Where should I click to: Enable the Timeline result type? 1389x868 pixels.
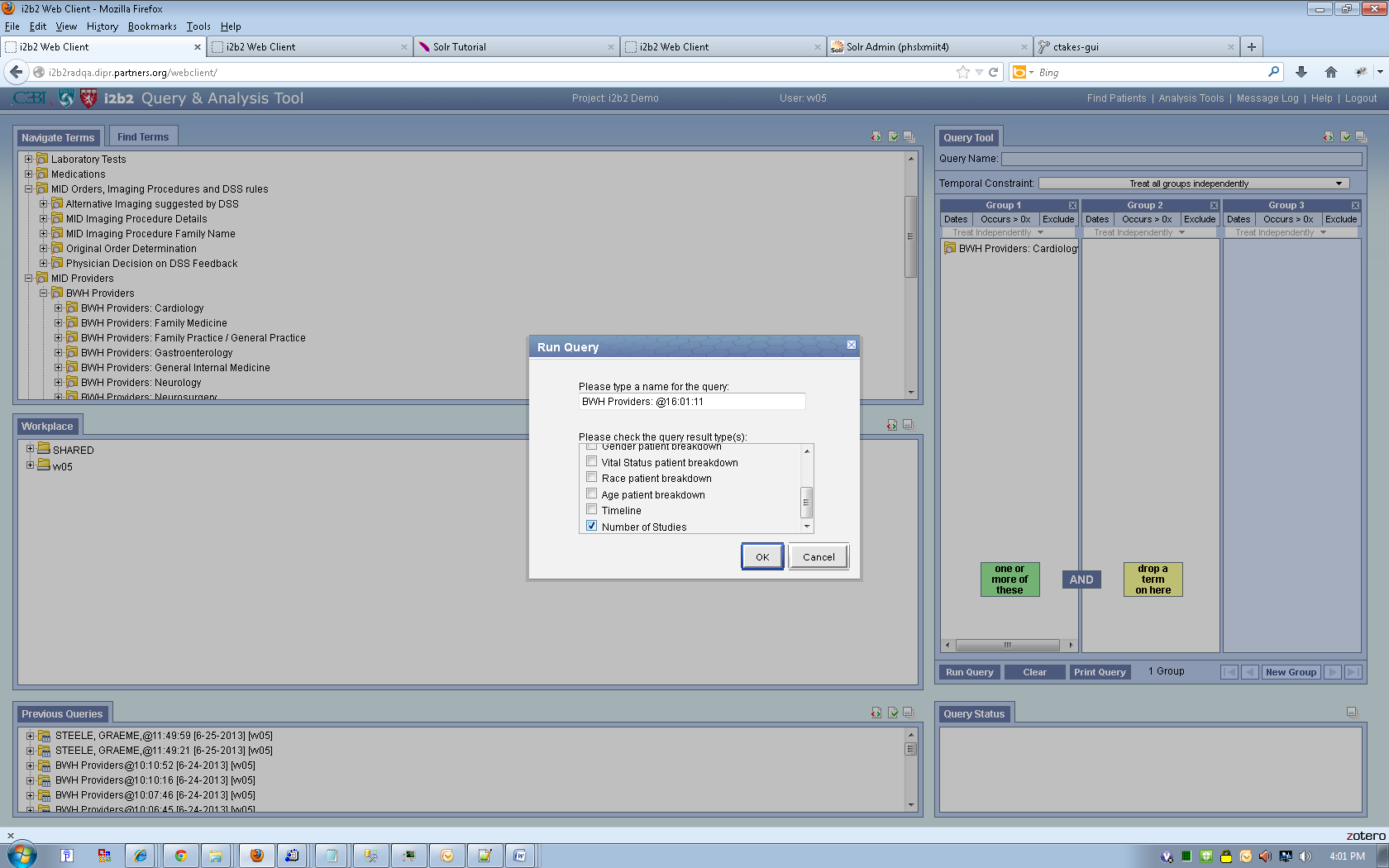(591, 509)
